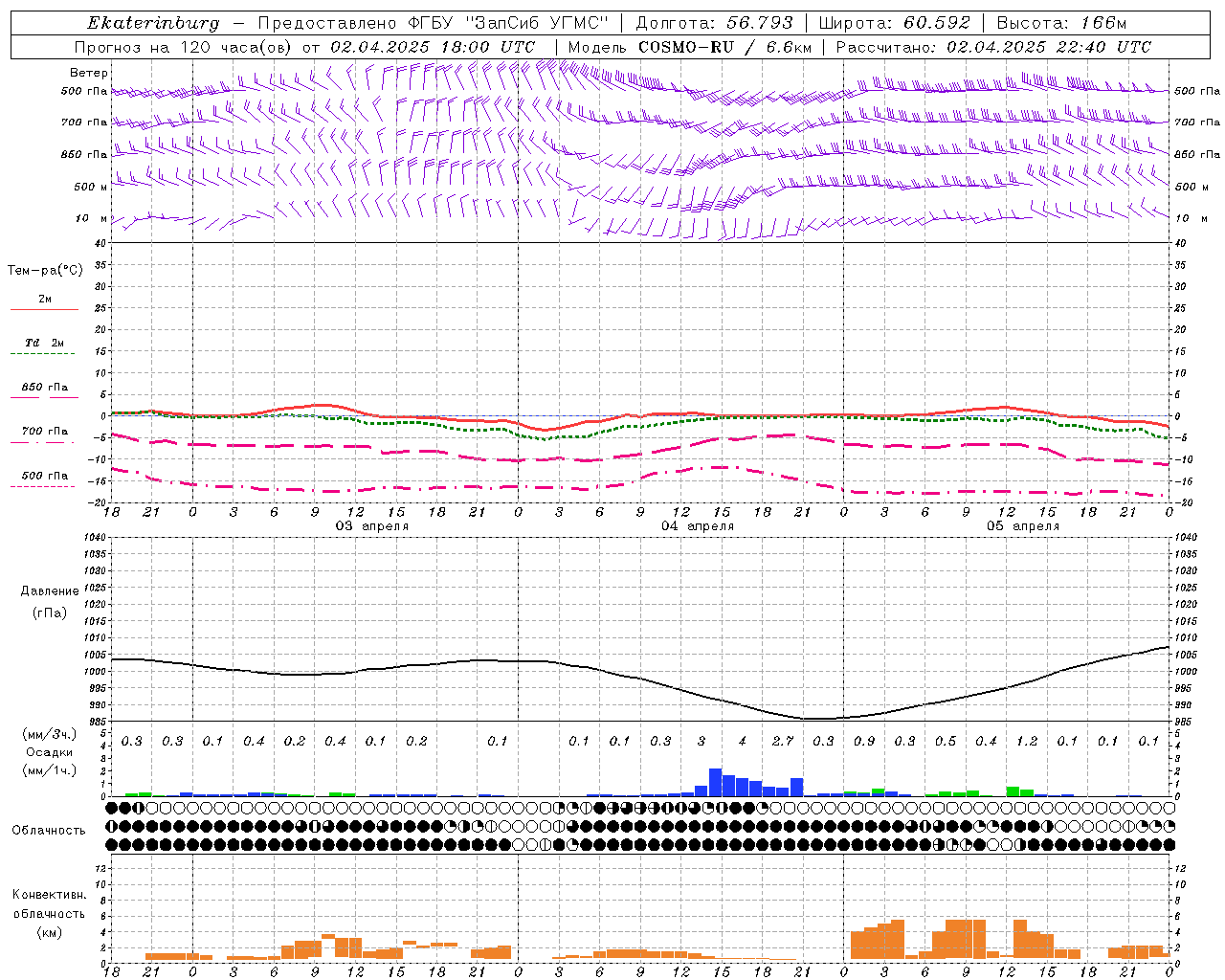Select the Тем-ра(°C) axis label
This screenshot has width=1225, height=980.
45,271
